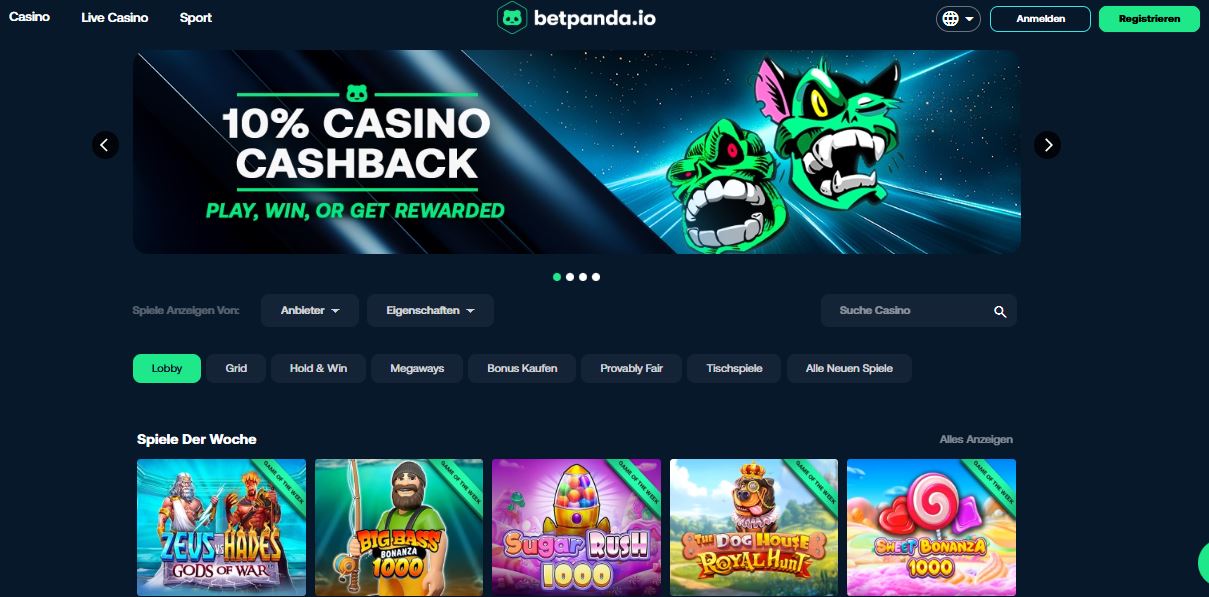
Task: Expand the Anbieter dropdown
Action: (310, 311)
